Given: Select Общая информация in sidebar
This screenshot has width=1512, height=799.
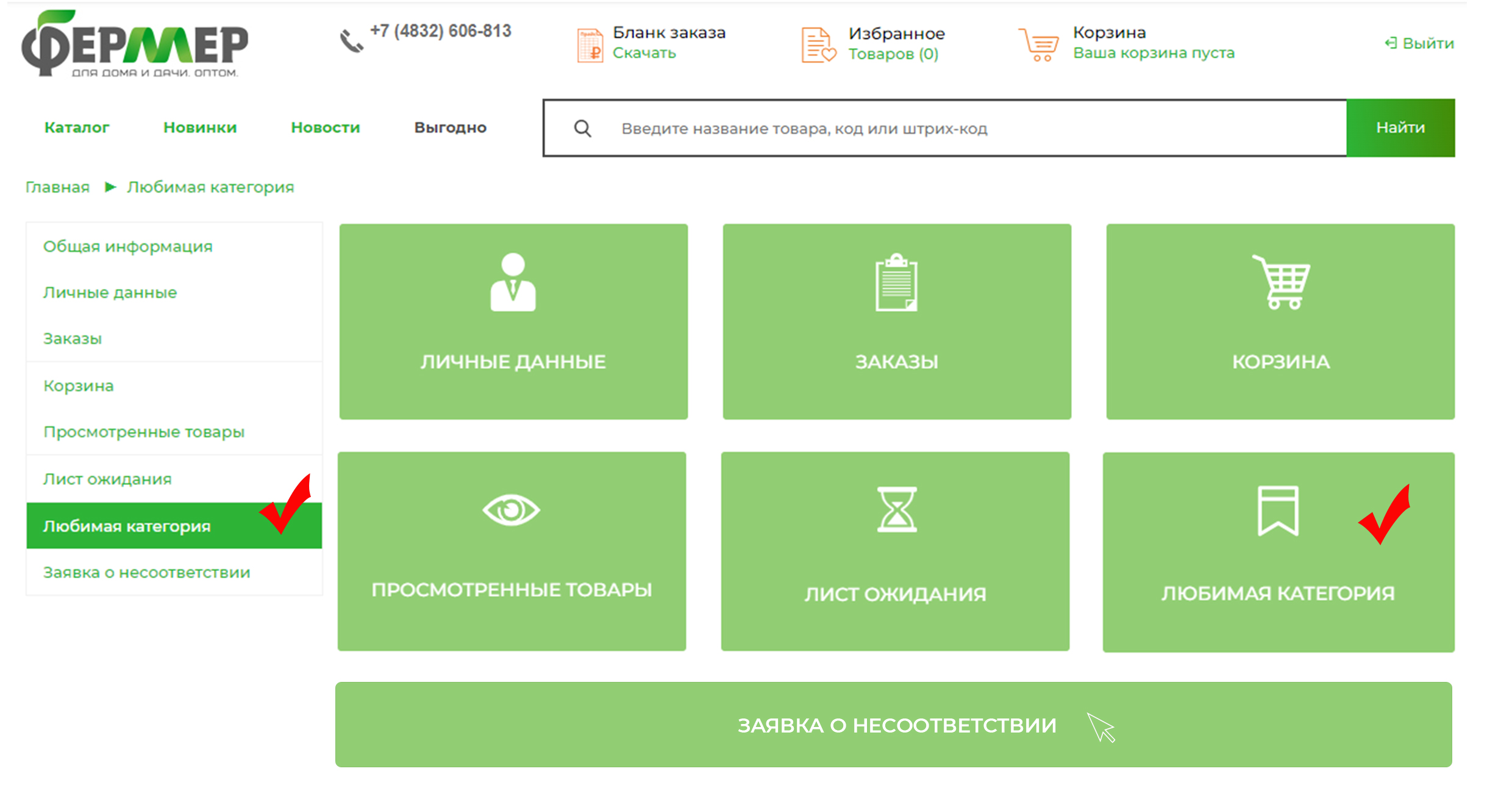Looking at the screenshot, I should [174, 246].
